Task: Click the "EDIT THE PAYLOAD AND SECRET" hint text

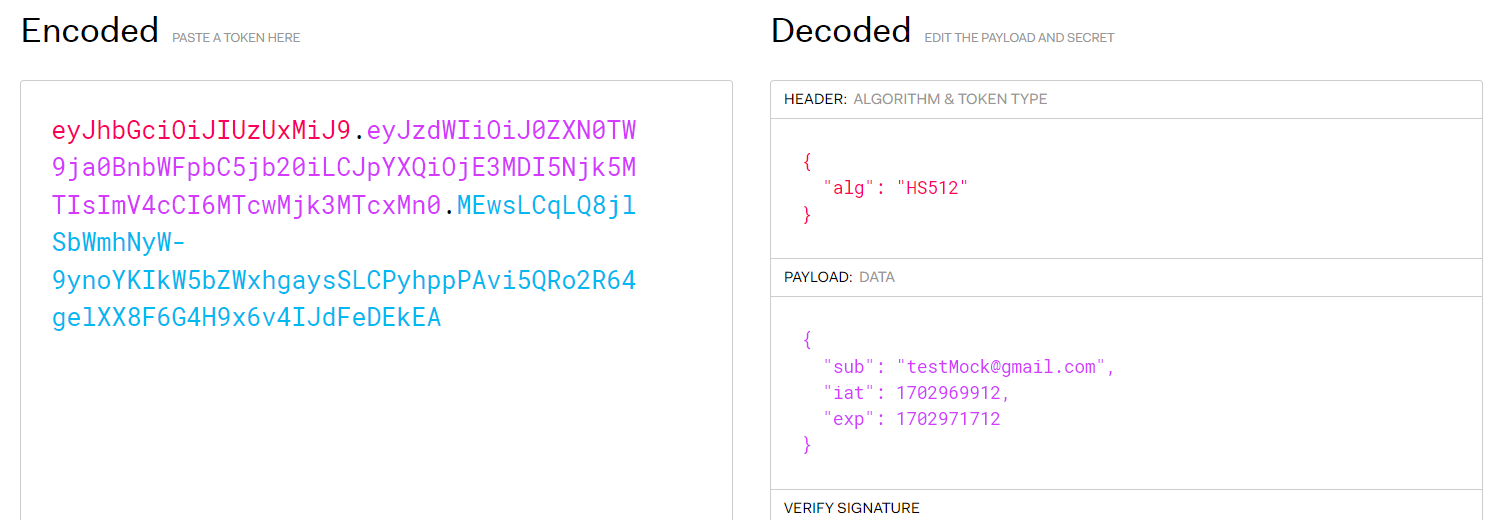Action: coord(1019,38)
